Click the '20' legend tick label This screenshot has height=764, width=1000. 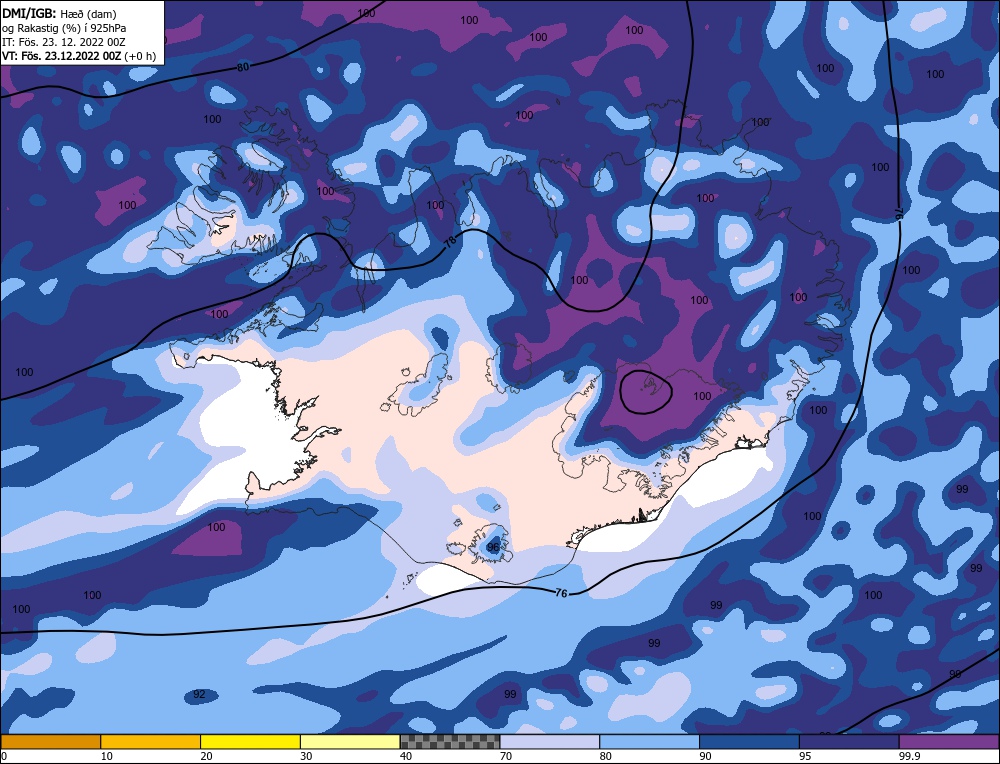(x=206, y=756)
